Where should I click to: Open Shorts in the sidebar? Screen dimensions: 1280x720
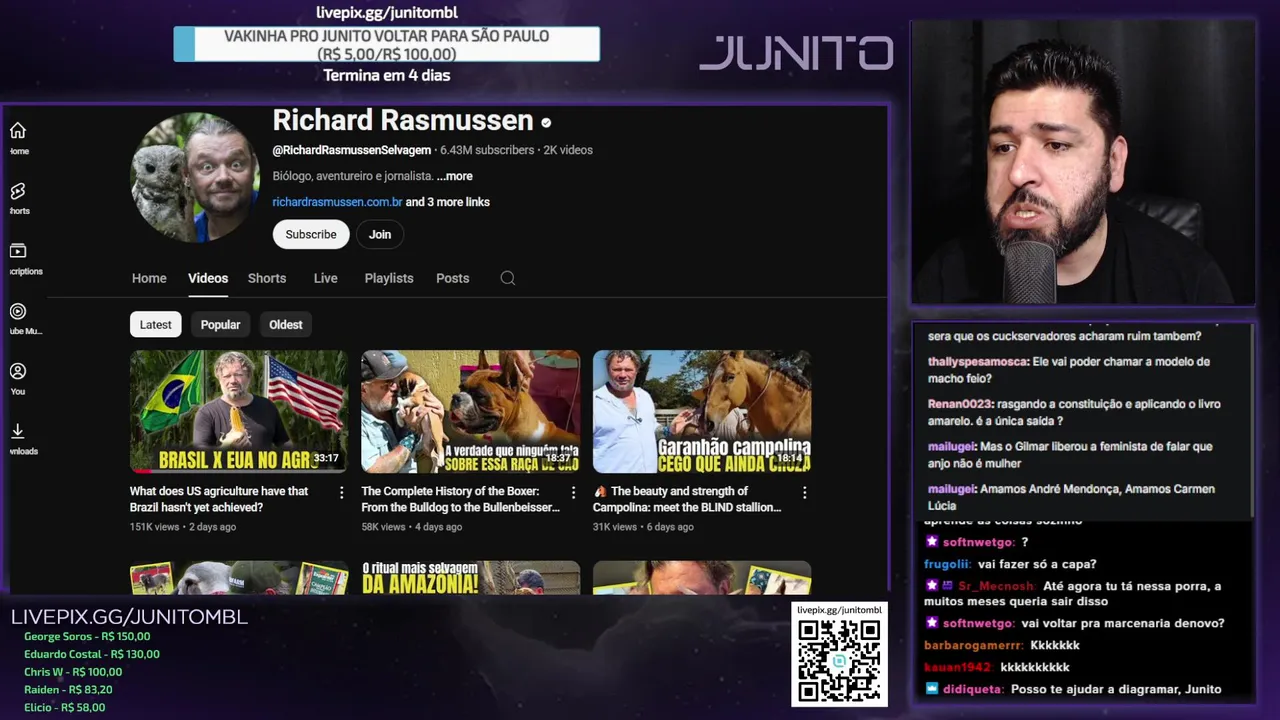(x=18, y=199)
